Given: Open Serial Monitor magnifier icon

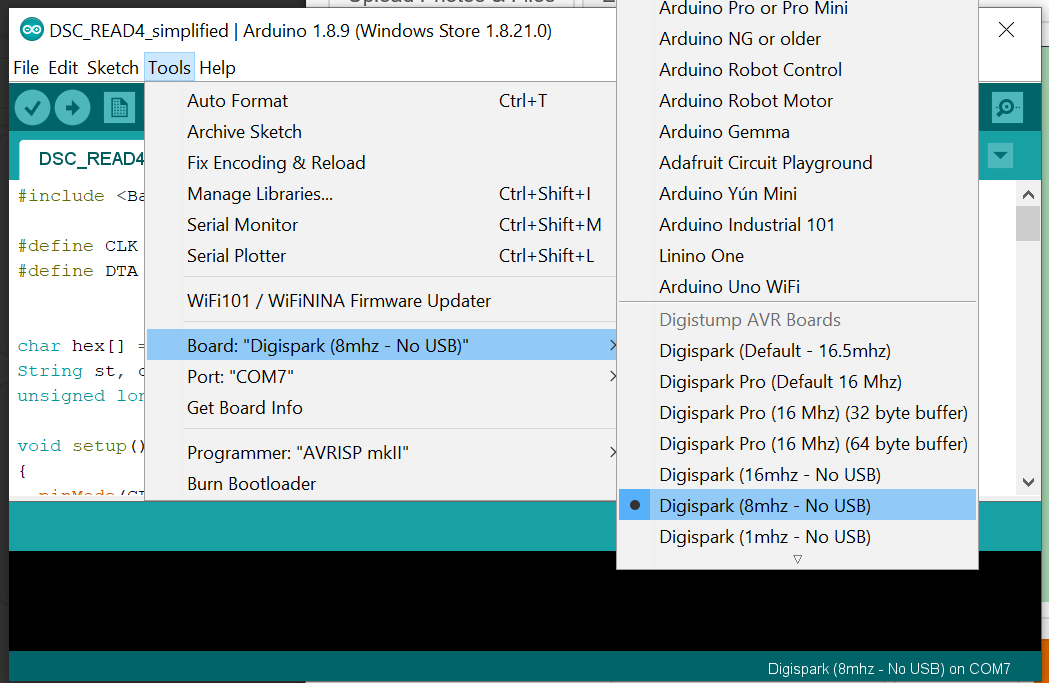Looking at the screenshot, I should pyautogui.click(x=1007, y=107).
